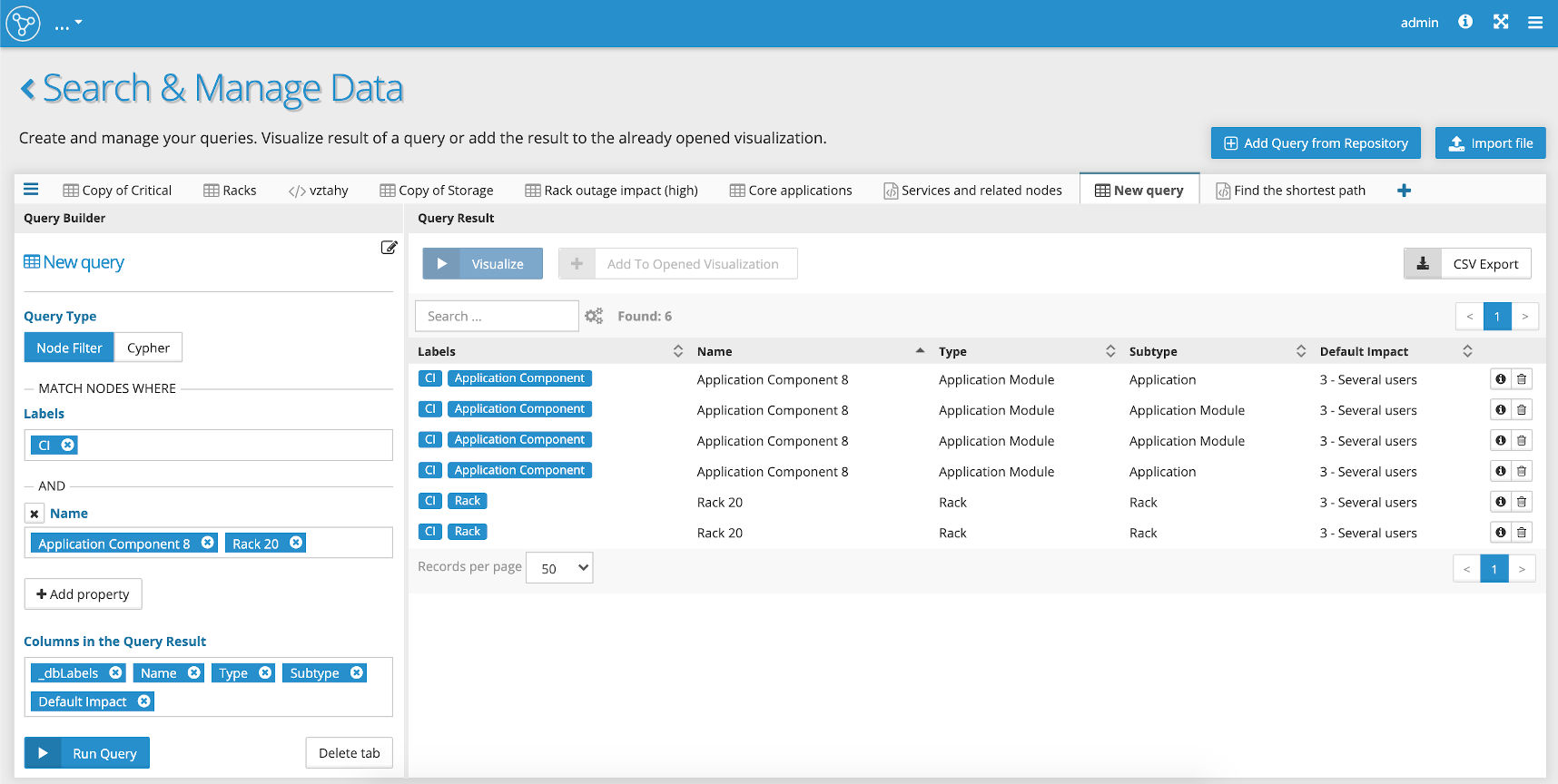This screenshot has height=784, width=1558.
Task: Go back using the arrow before Search & Manage Data
Action: click(x=27, y=89)
